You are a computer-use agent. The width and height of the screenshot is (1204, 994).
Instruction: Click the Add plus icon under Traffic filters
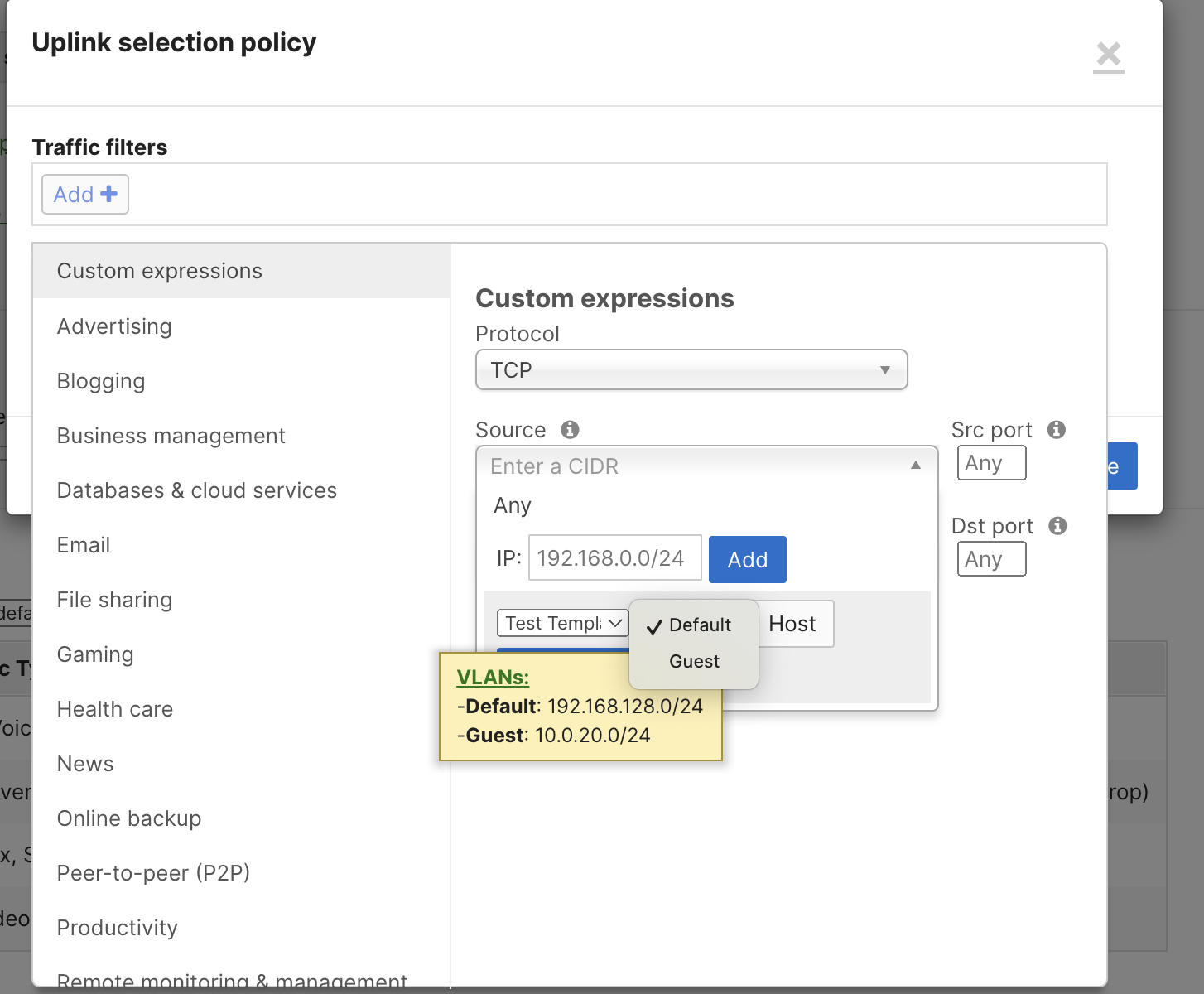click(108, 194)
